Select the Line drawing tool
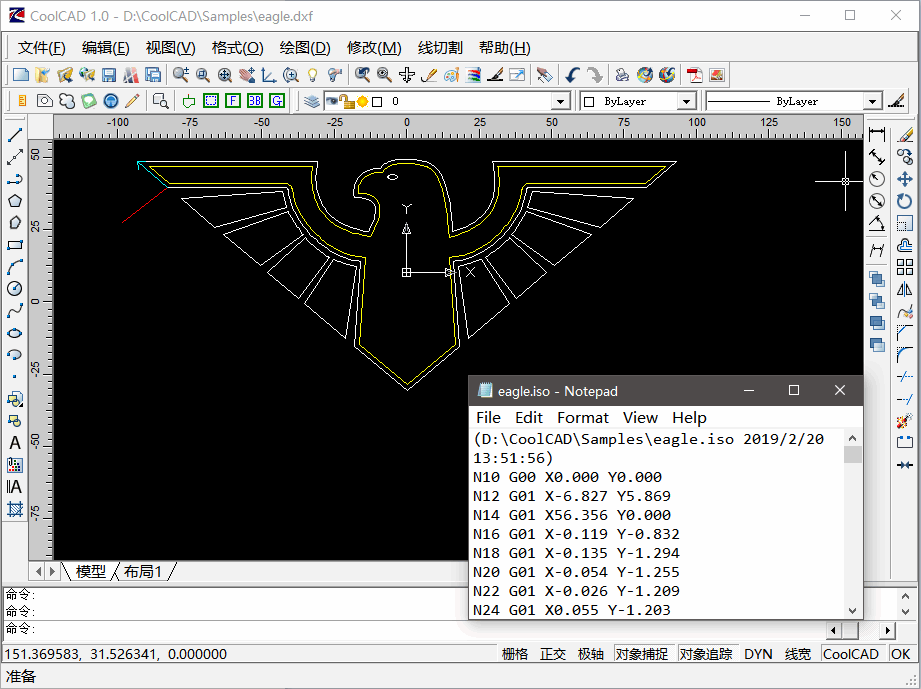921x689 pixels. (x=15, y=135)
